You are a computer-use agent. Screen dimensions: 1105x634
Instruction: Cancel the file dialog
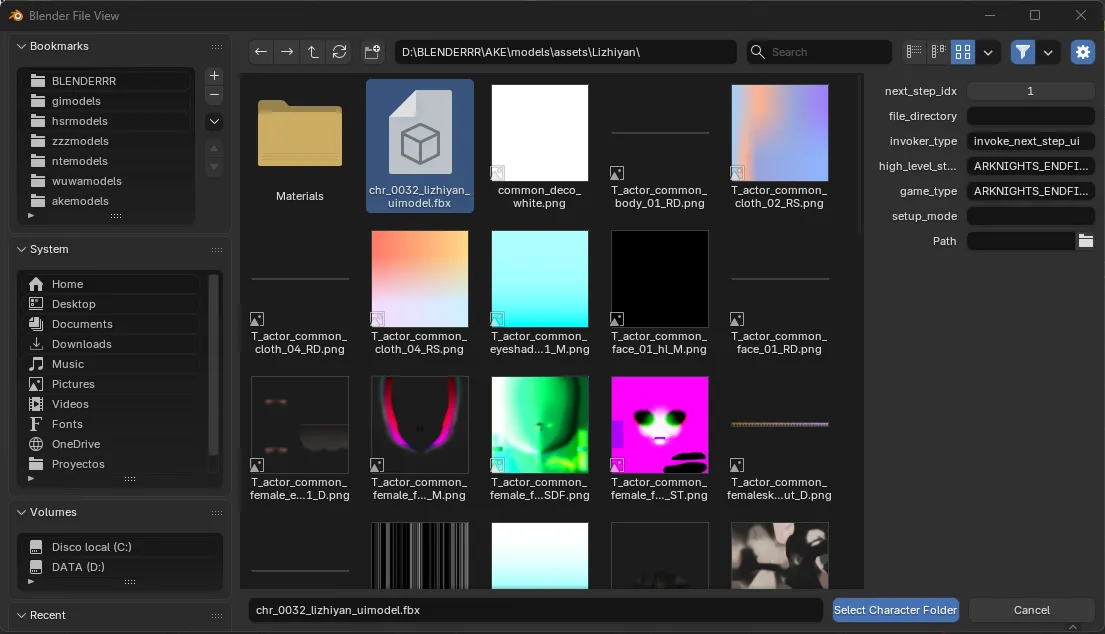(x=1032, y=610)
